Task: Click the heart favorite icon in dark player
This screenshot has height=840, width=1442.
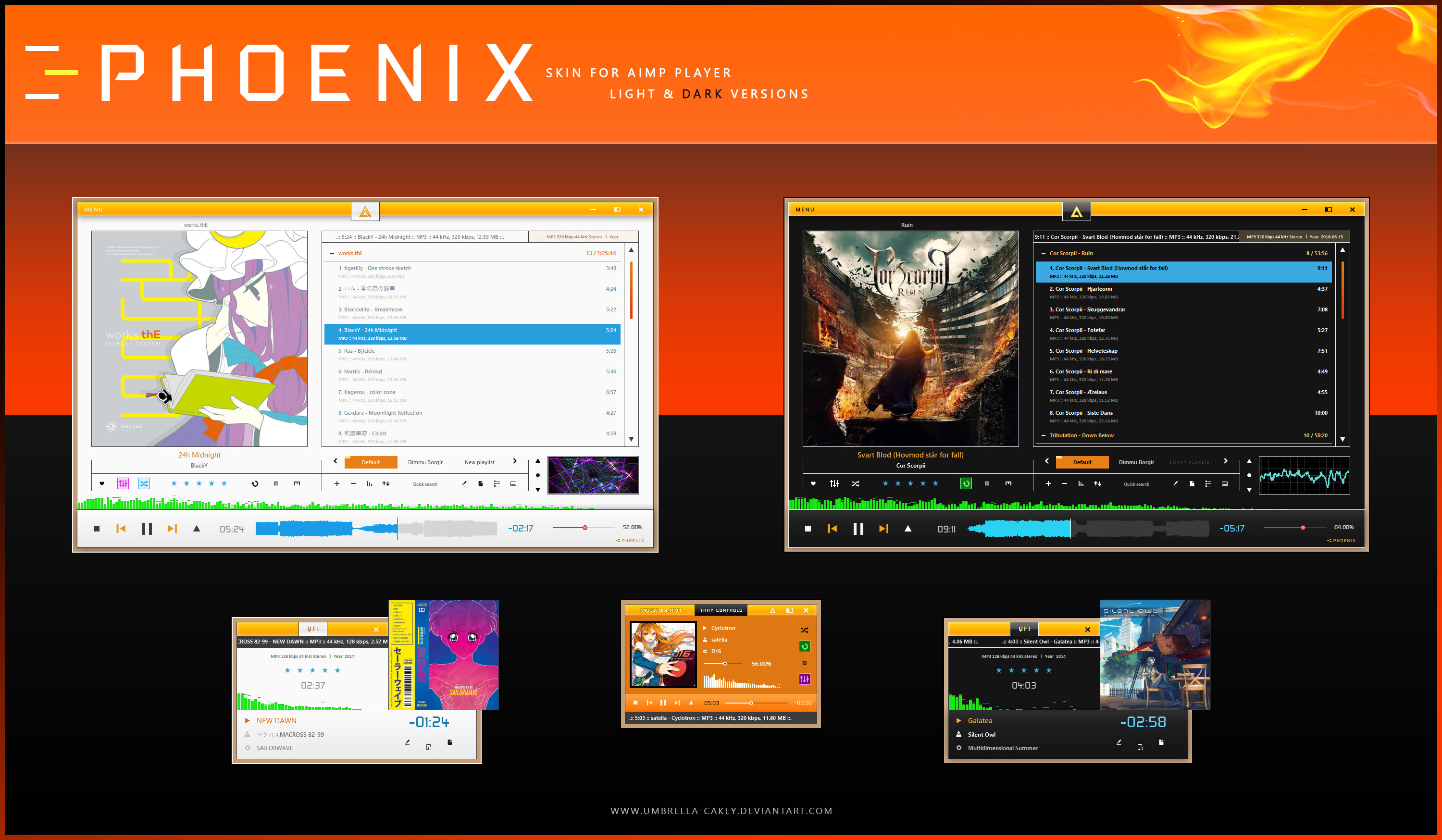Action: [813, 484]
